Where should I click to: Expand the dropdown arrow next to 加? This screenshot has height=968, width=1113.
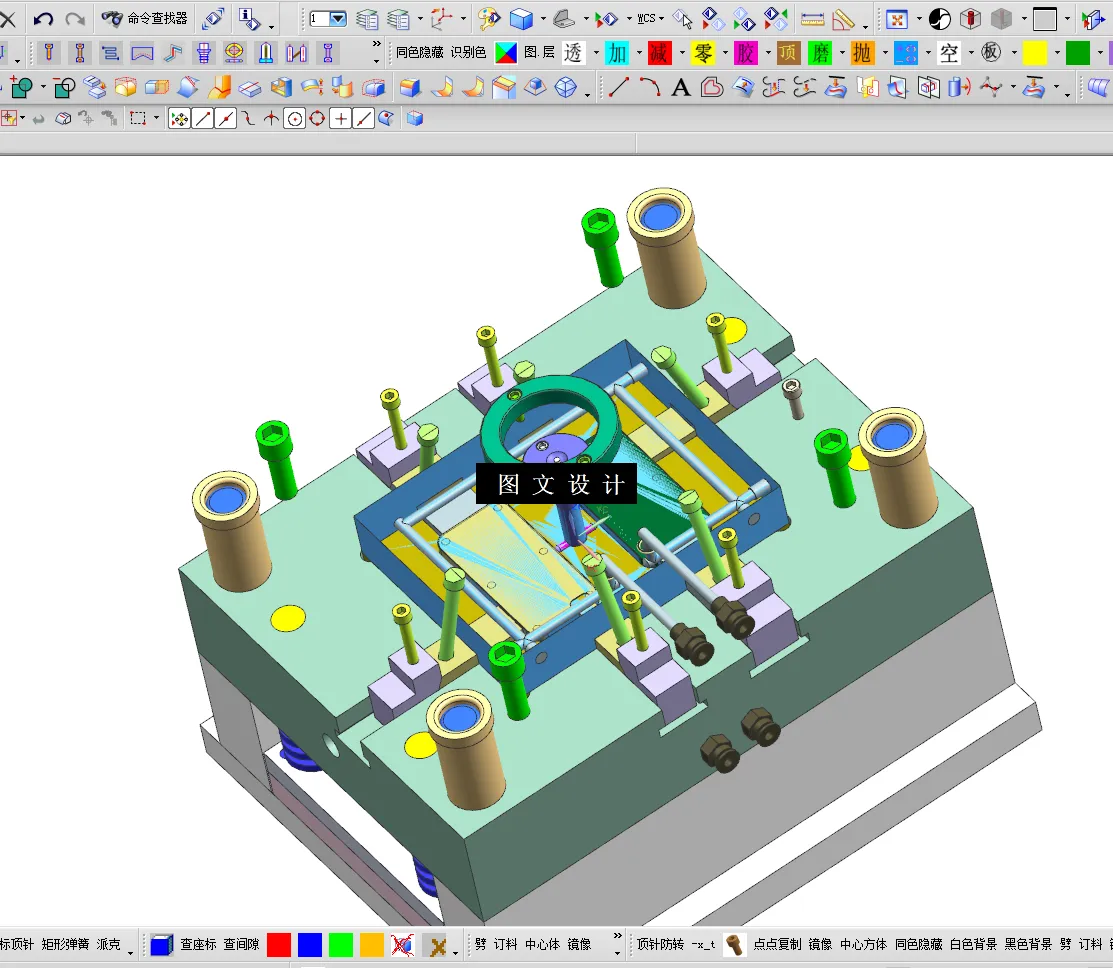coord(639,53)
